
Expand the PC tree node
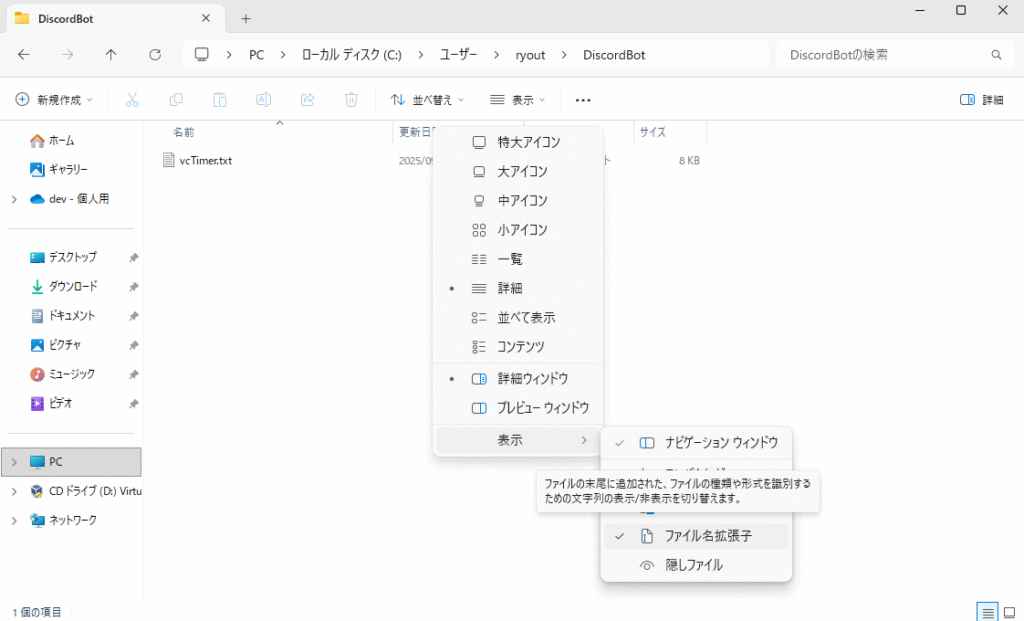(14, 462)
